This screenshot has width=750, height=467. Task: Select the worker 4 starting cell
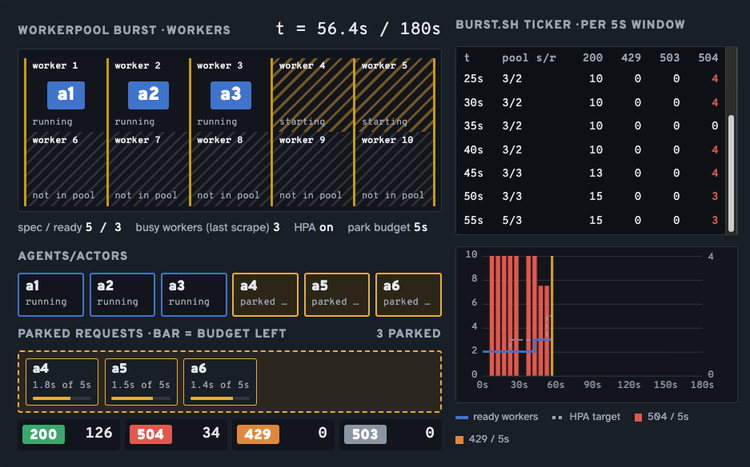point(312,95)
